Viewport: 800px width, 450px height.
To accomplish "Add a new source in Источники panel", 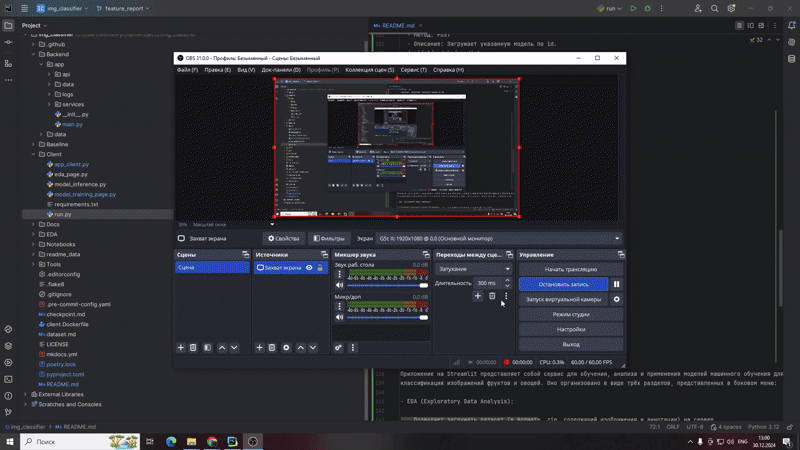I will pos(259,347).
